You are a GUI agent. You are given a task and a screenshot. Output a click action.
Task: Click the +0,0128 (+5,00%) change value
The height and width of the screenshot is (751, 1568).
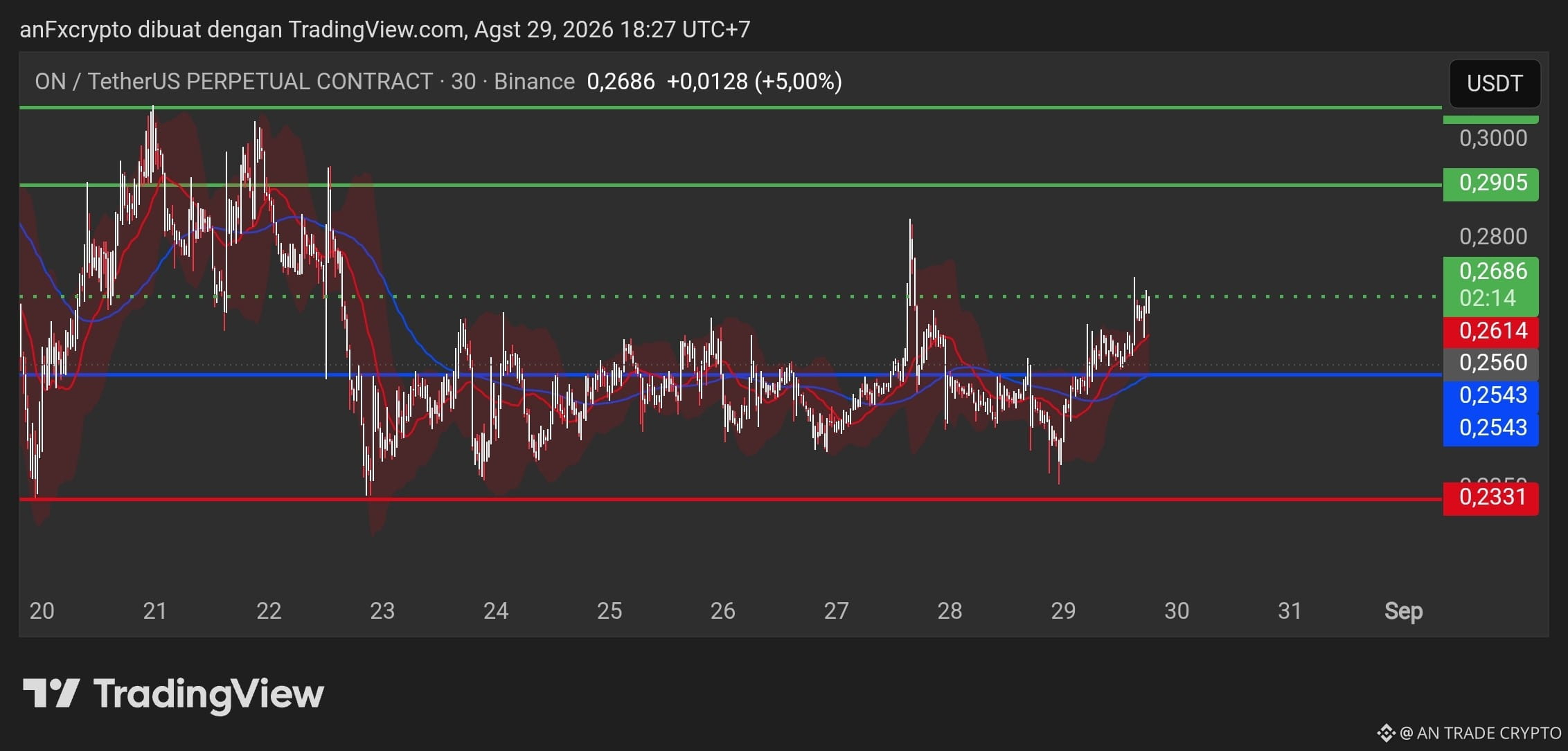pyautogui.click(x=754, y=82)
